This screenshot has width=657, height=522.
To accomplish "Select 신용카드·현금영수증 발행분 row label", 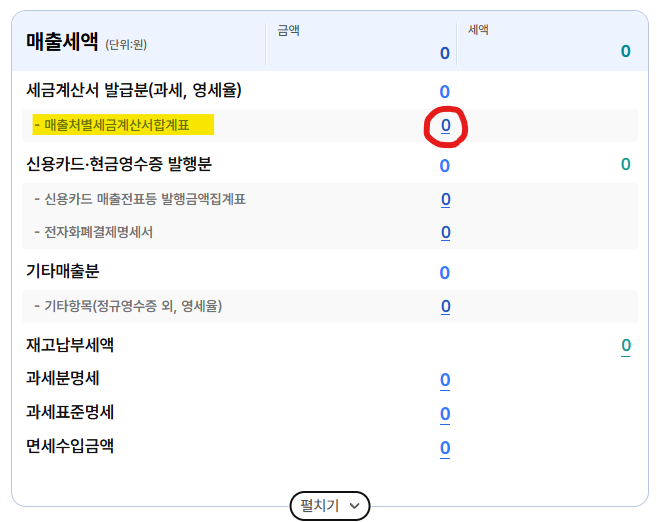I will [119, 164].
